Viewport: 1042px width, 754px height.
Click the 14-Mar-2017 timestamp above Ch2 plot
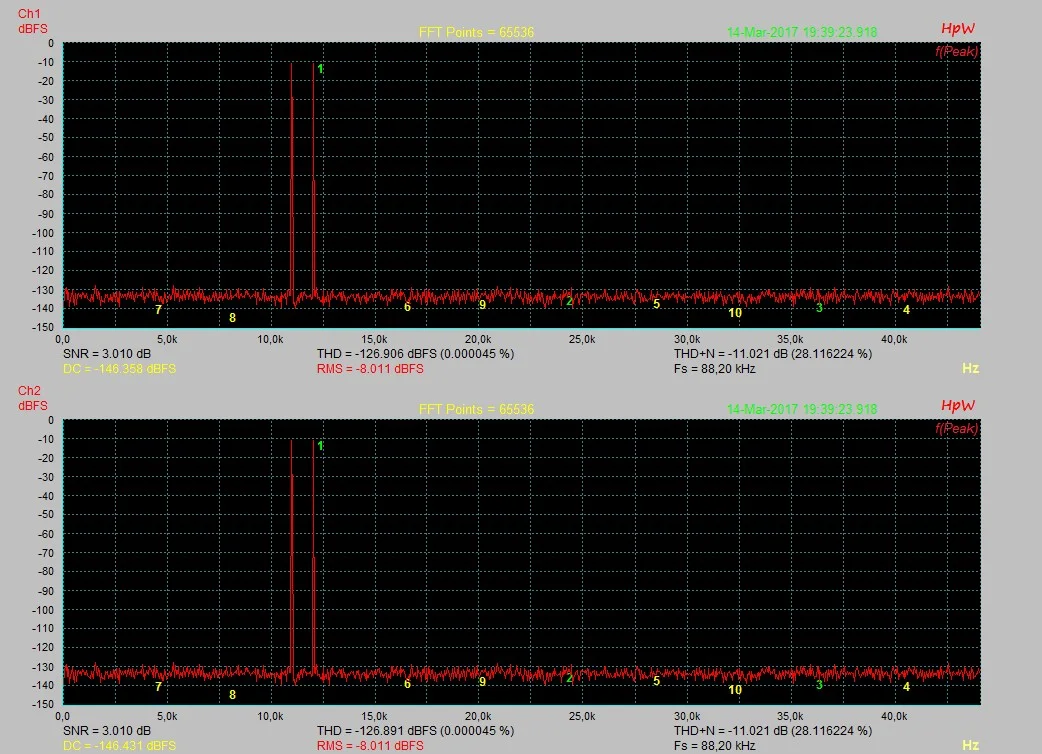802,409
